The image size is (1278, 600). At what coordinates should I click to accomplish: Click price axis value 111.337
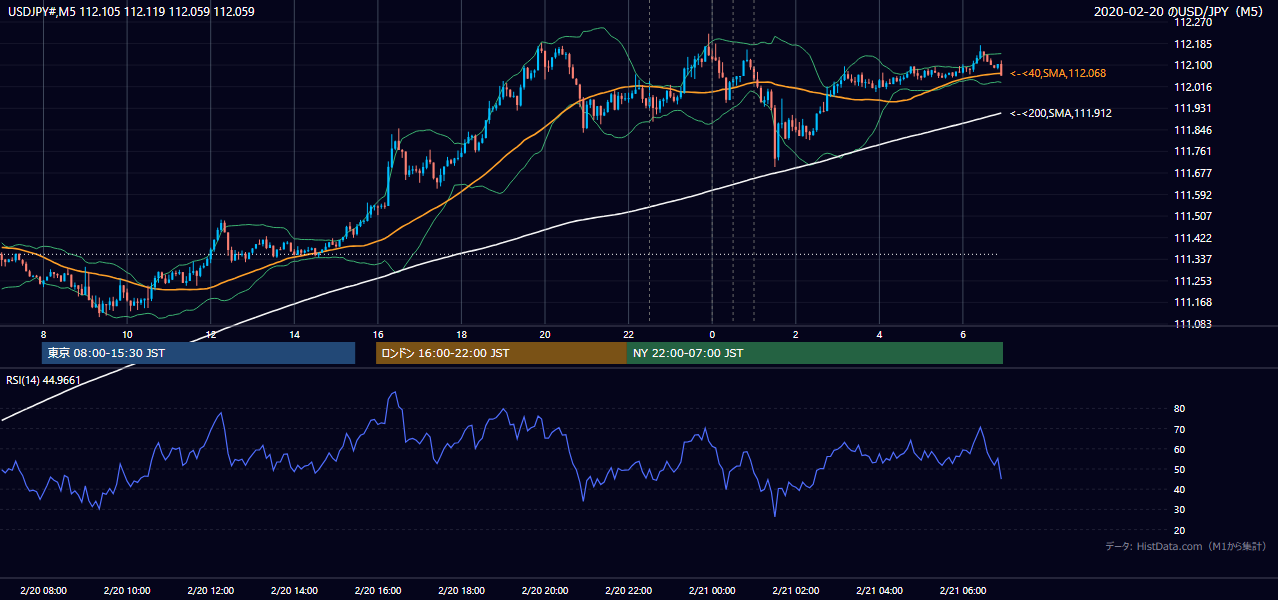[1194, 259]
